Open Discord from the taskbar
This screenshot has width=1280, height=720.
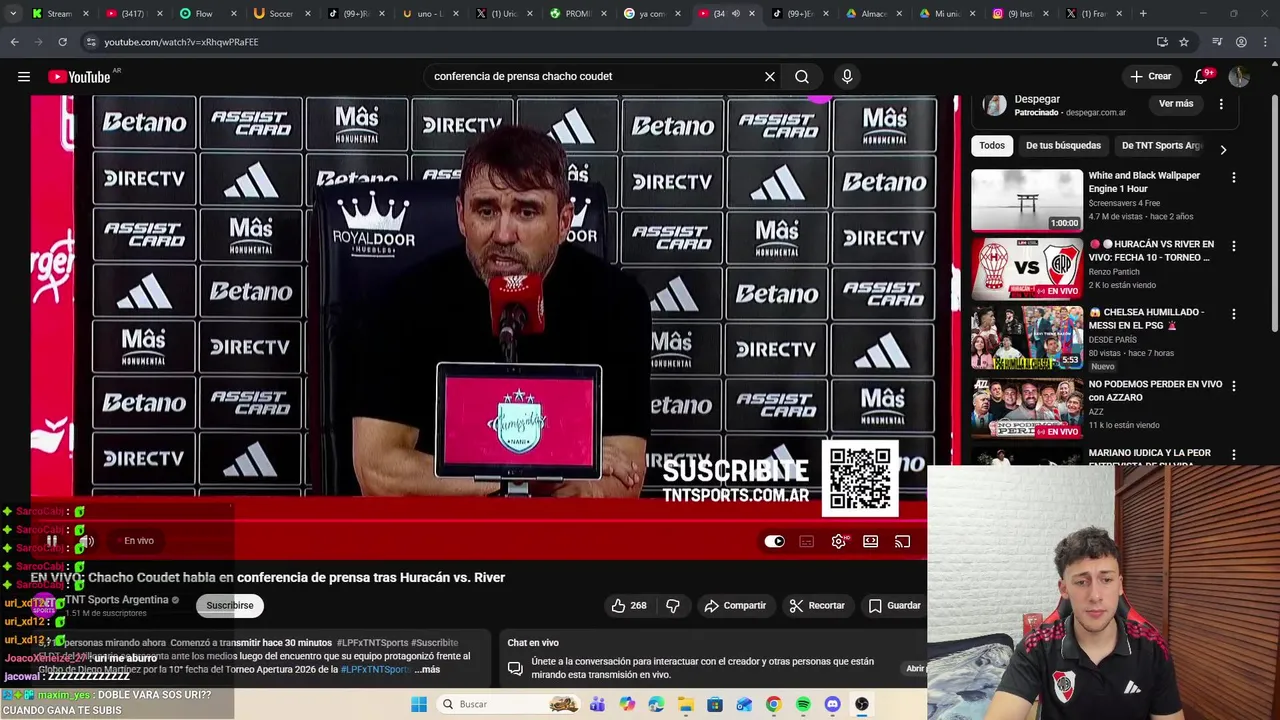(x=832, y=704)
